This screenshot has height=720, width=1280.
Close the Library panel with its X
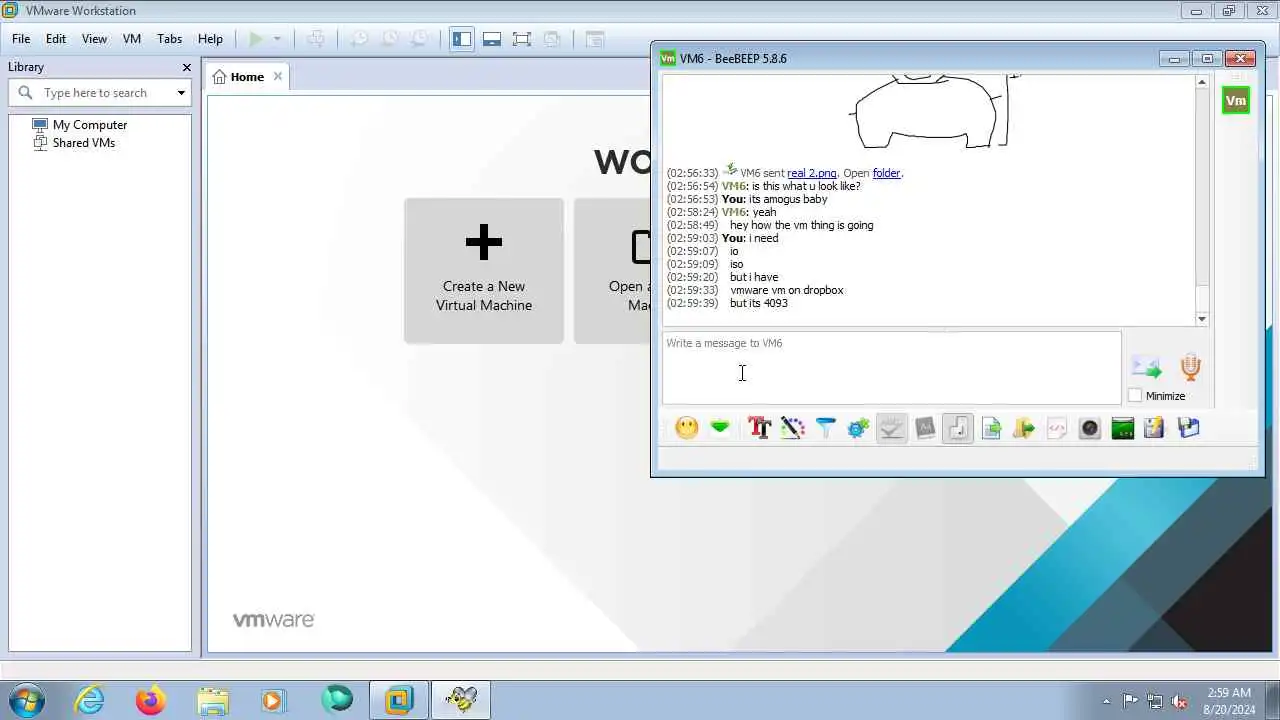pos(187,67)
